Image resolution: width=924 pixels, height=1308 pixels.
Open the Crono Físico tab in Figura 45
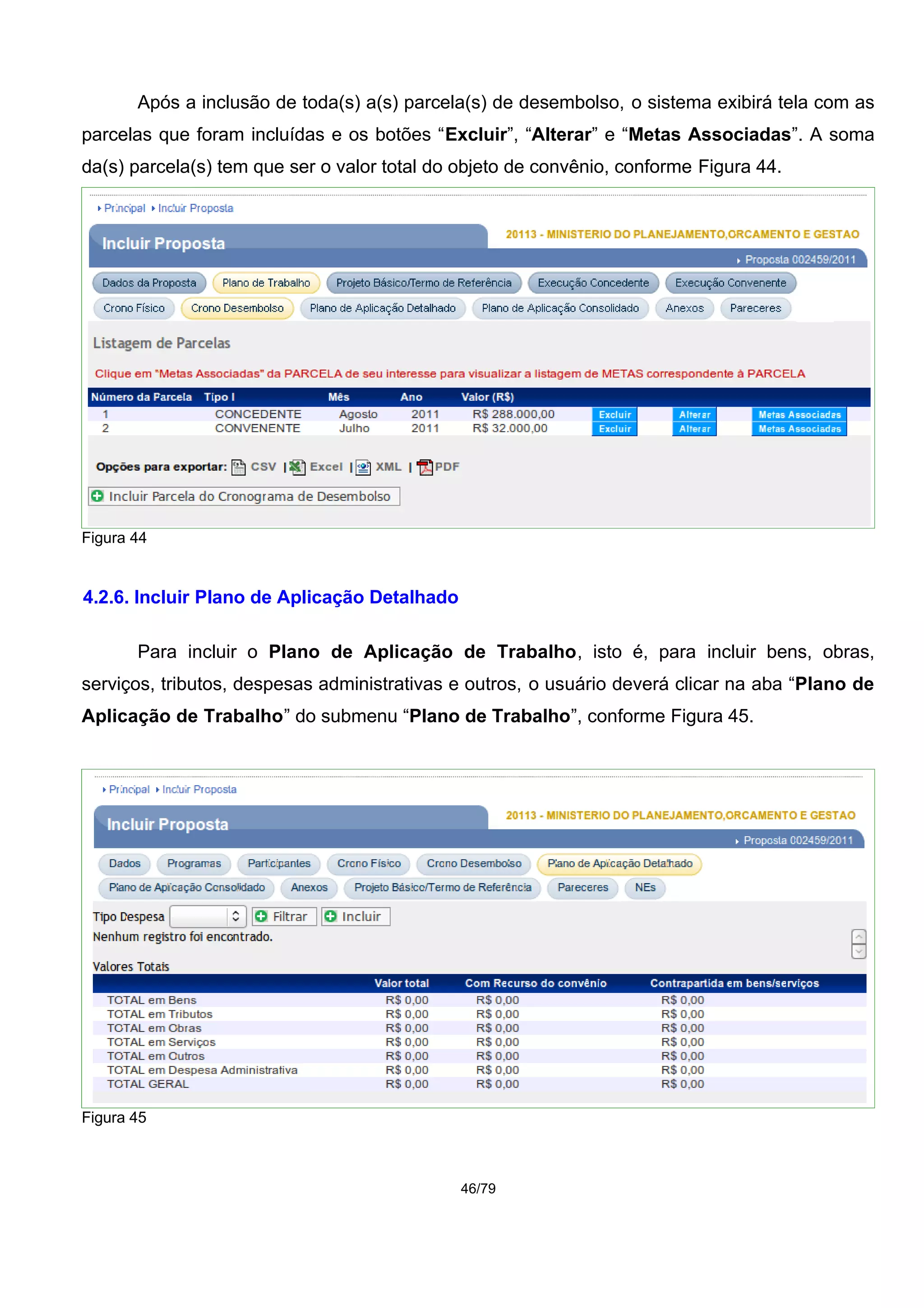[369, 863]
